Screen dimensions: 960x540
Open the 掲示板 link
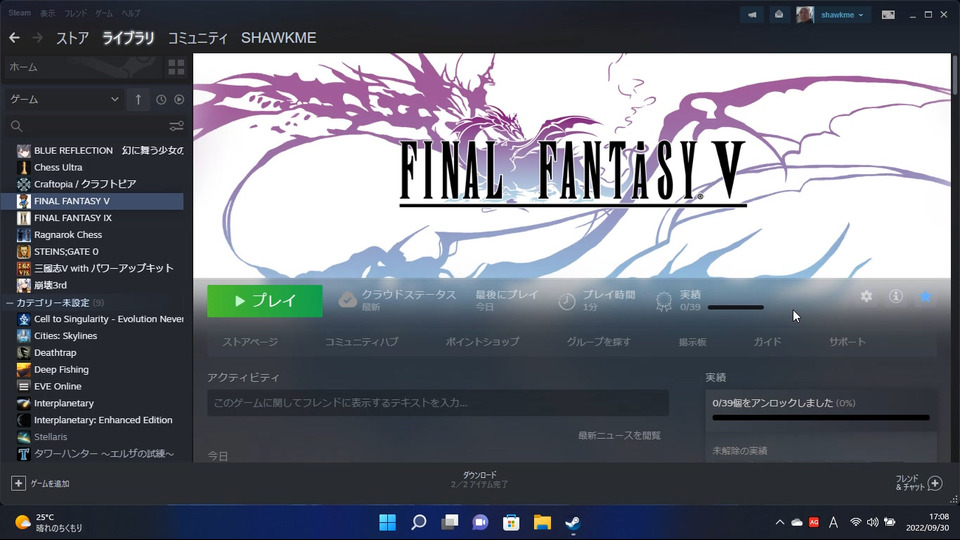click(x=692, y=342)
